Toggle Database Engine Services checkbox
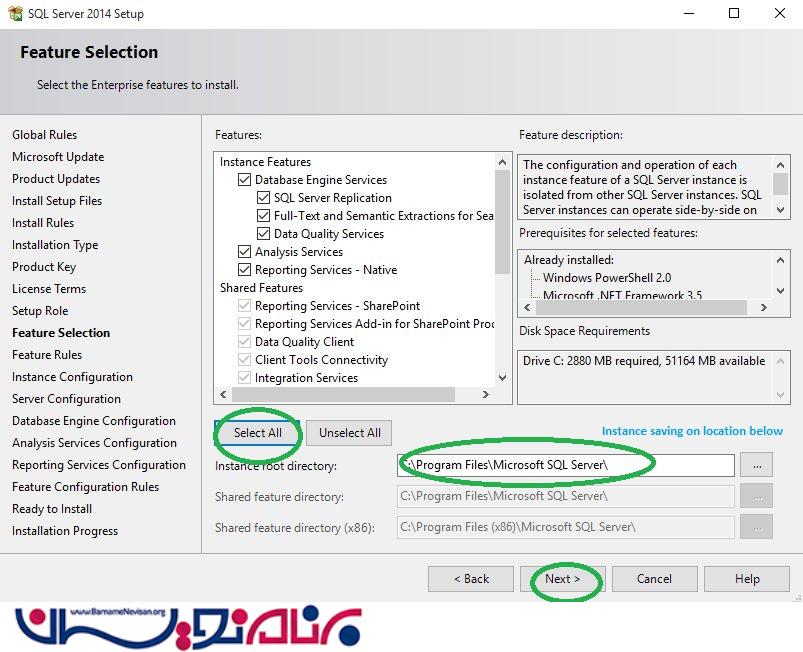 point(244,180)
